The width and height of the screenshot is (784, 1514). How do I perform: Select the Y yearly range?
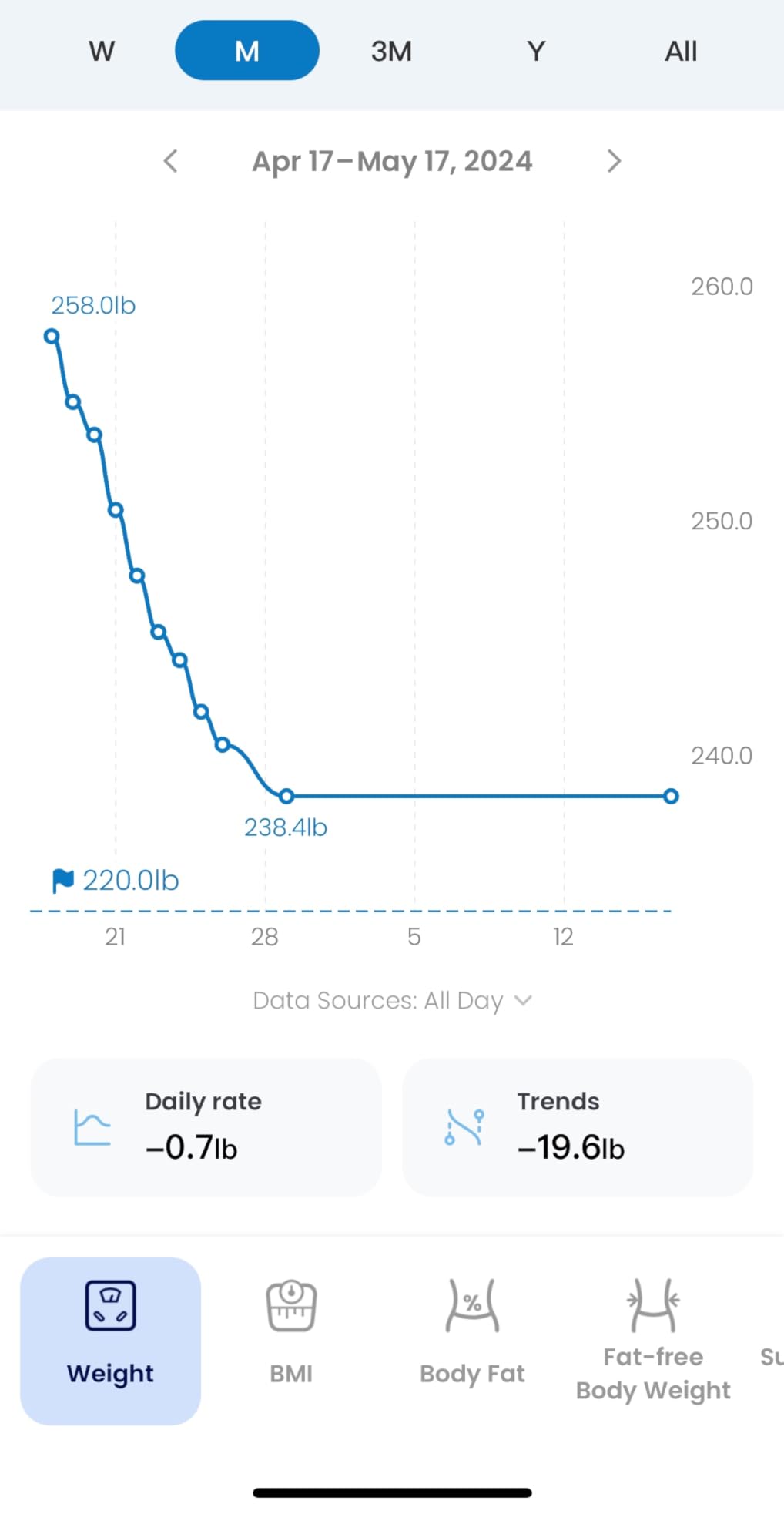[x=536, y=51]
